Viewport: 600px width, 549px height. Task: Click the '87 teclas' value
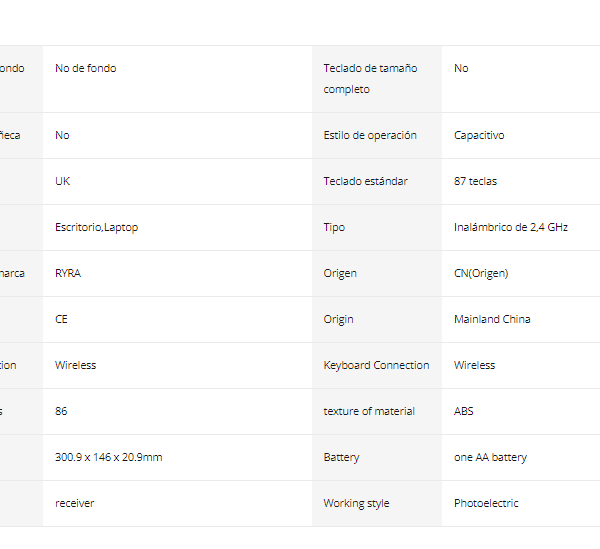pyautogui.click(x=475, y=181)
